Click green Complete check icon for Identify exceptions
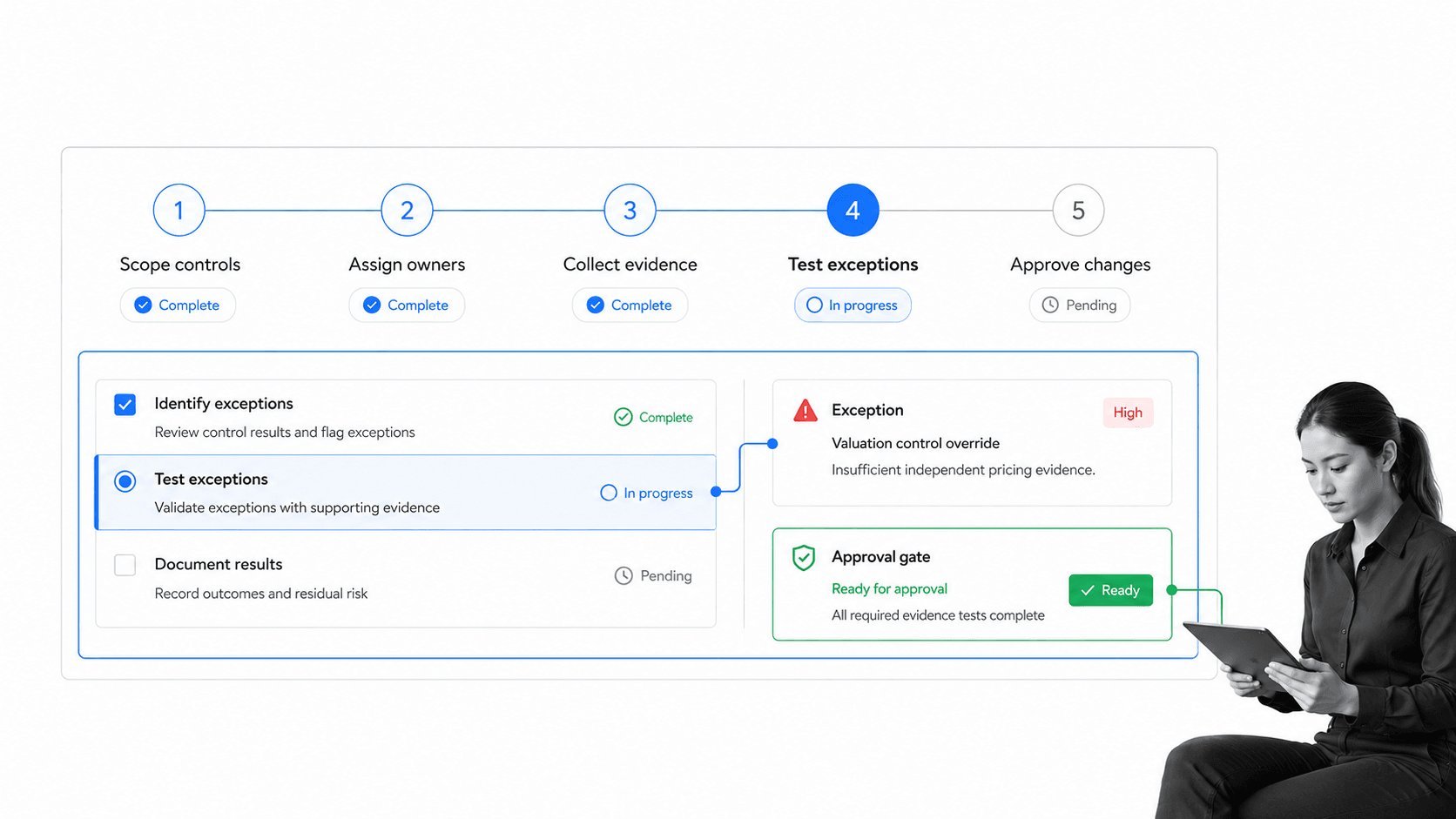The image size is (1456, 819). [623, 417]
